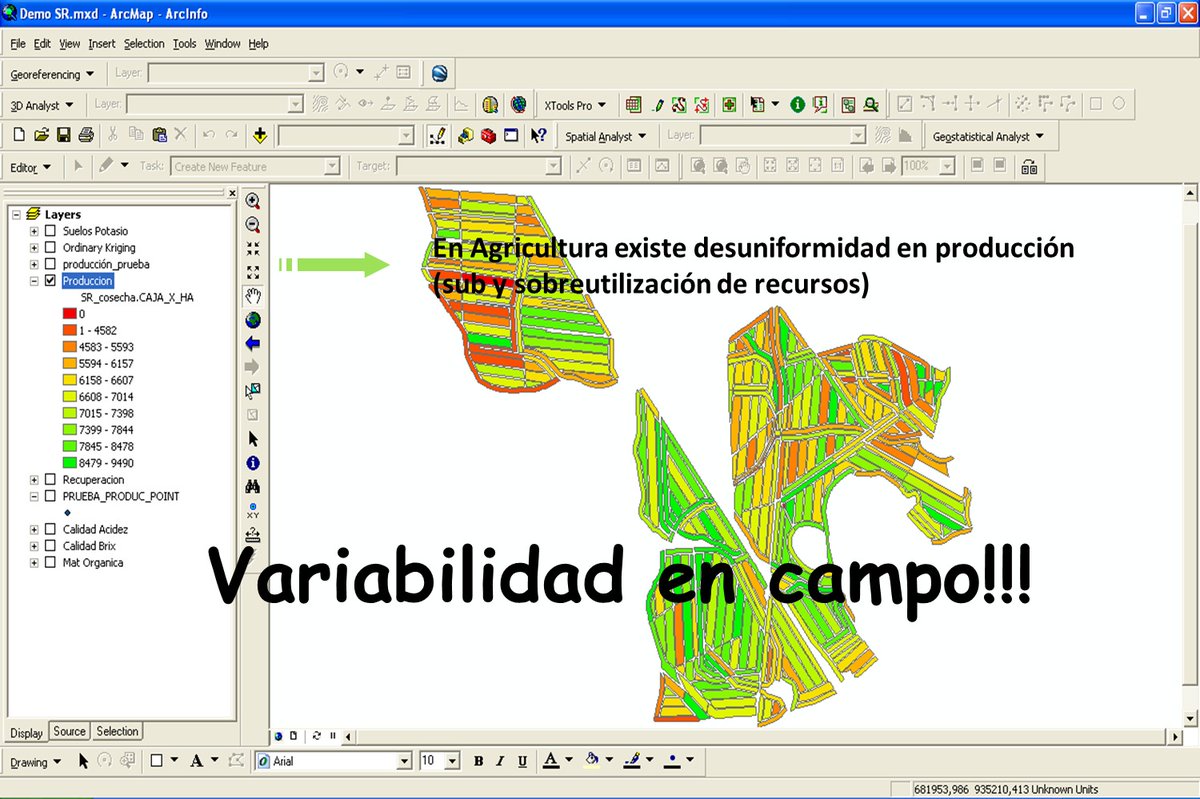1200x799 pixels.
Task: Click the Fixed Zoom Out icon
Action: pyautogui.click(x=253, y=271)
